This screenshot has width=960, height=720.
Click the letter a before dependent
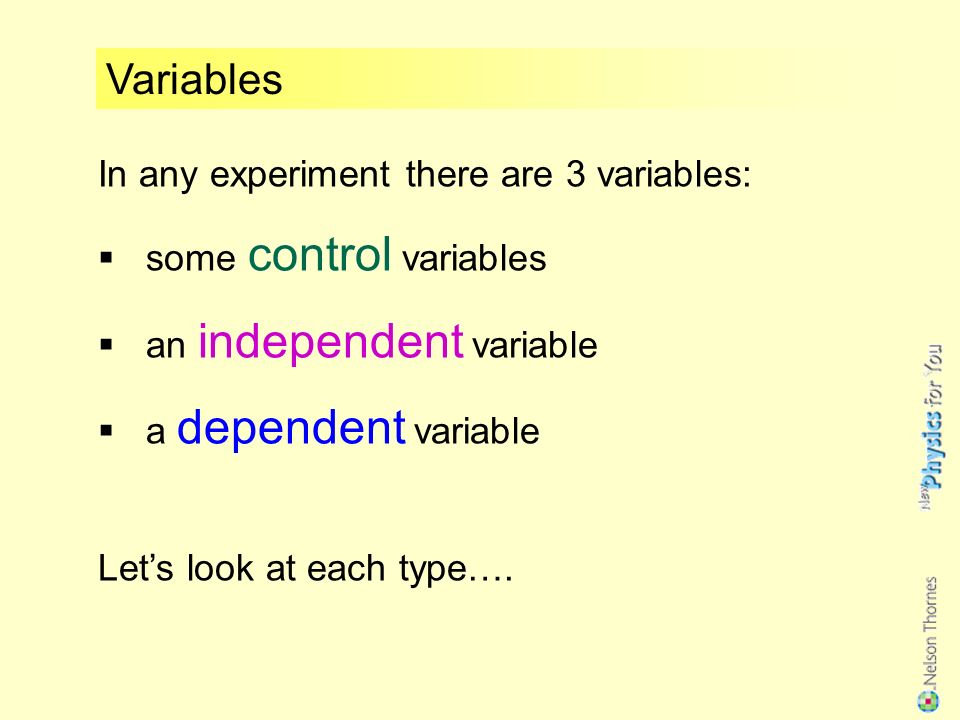point(156,434)
